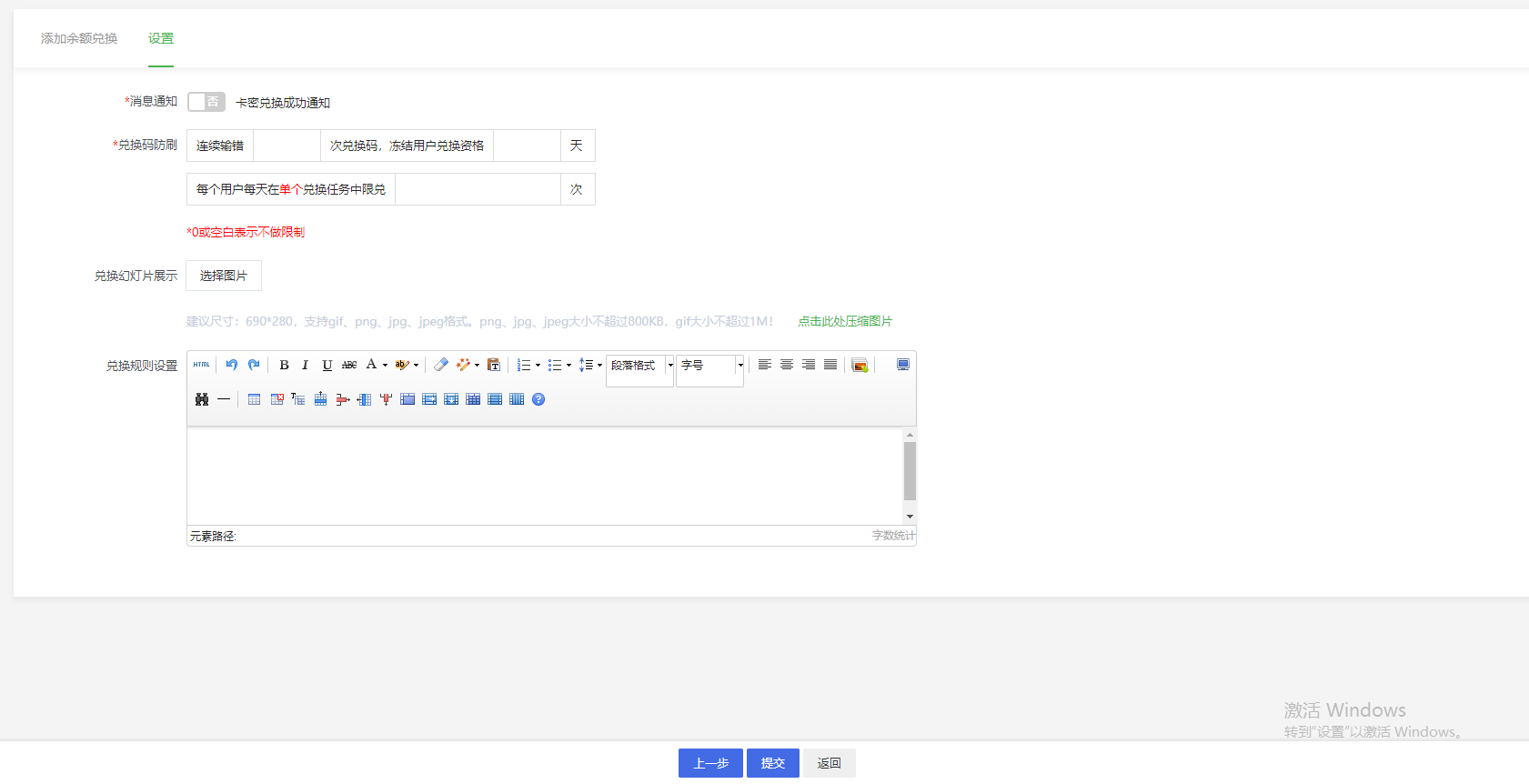This screenshot has width=1529, height=784.
Task: Click the blue help question mark icon
Action: (x=538, y=399)
